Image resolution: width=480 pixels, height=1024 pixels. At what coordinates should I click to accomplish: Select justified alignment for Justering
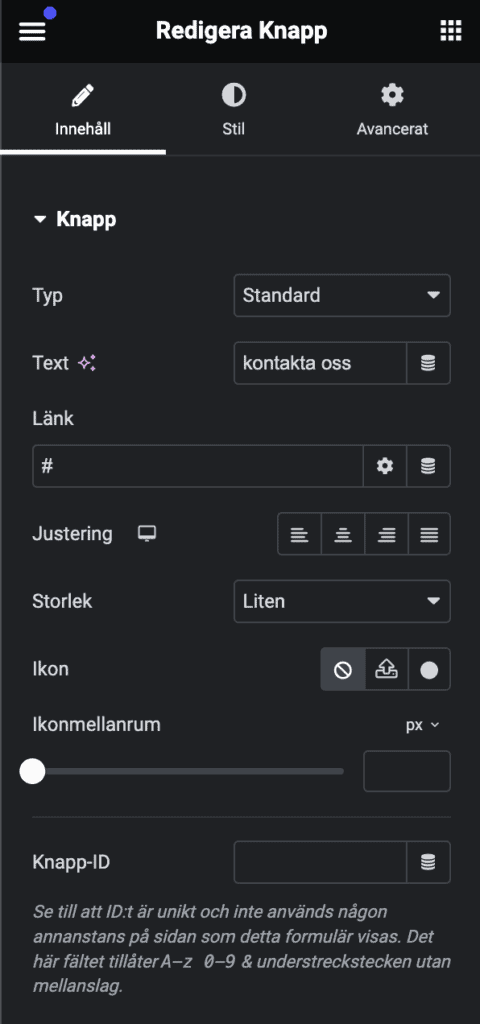click(429, 534)
